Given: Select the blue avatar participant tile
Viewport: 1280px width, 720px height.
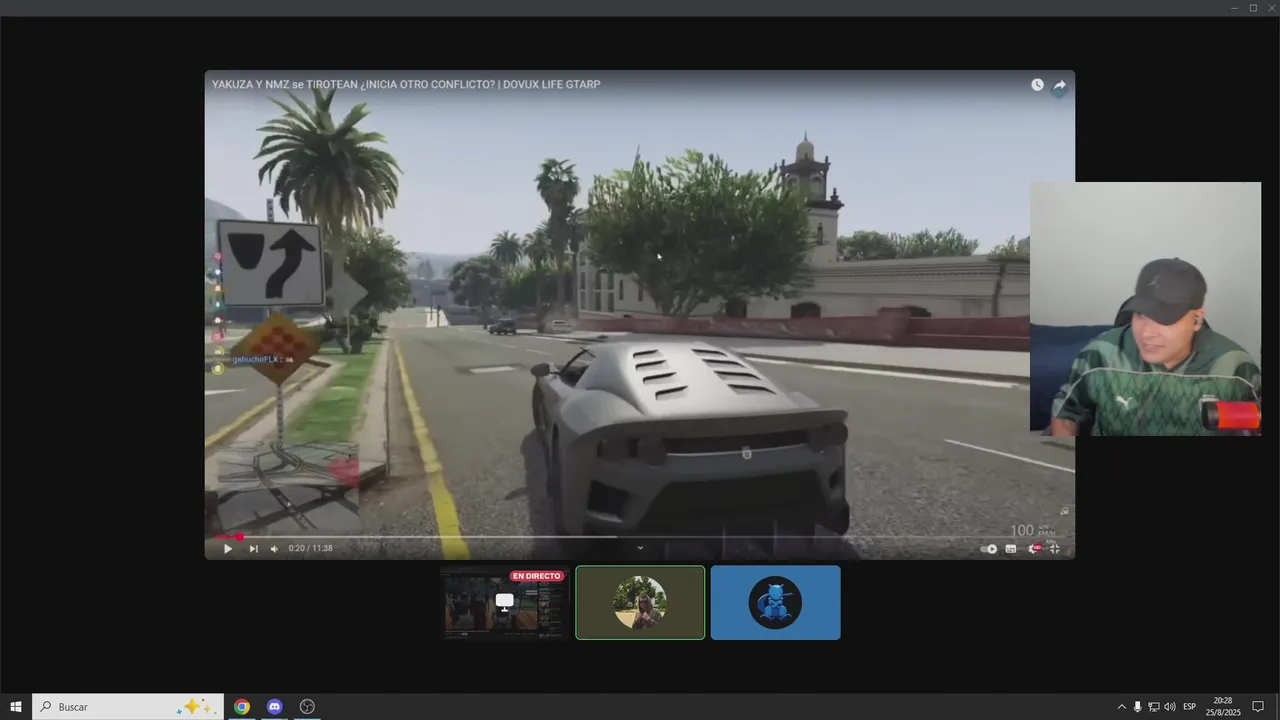Looking at the screenshot, I should [x=775, y=602].
